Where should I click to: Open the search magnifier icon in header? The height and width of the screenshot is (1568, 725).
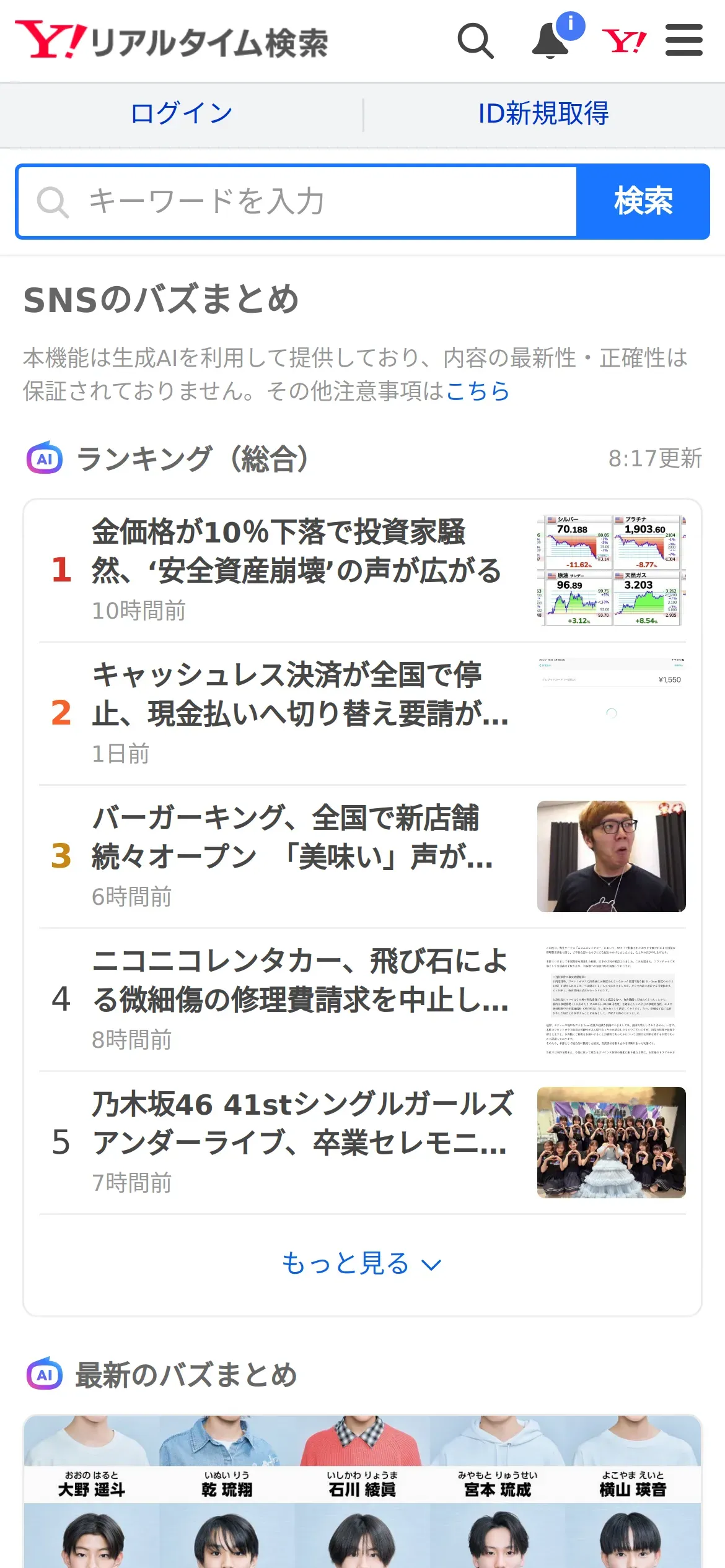click(x=476, y=41)
